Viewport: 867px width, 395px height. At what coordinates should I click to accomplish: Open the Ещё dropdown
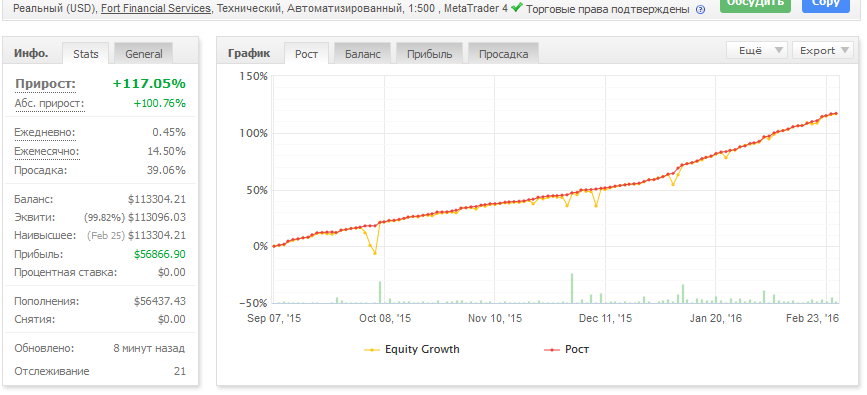click(757, 50)
